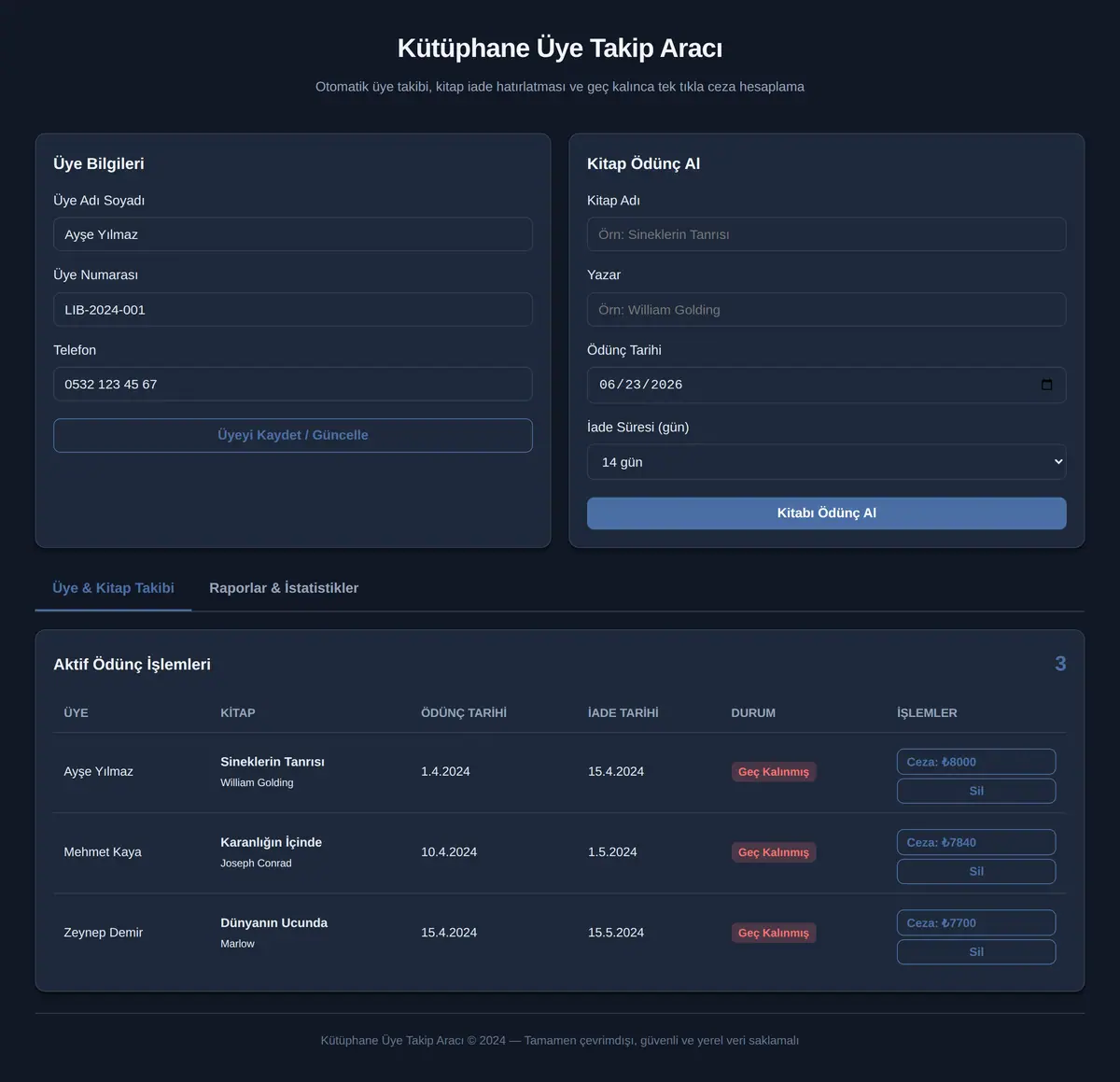Expand the İade Süresi dropdown showing 14 gün
This screenshot has width=1120, height=1082.
pos(826,462)
